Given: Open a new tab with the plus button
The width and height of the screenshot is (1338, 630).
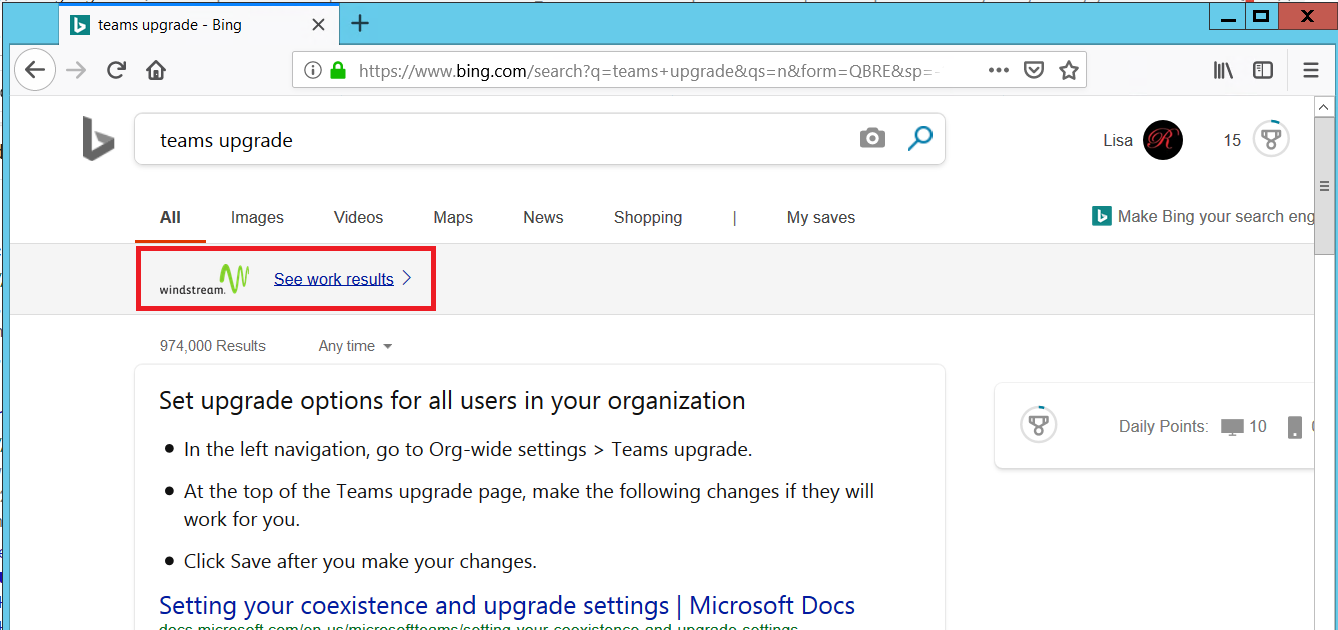Looking at the screenshot, I should click(360, 24).
